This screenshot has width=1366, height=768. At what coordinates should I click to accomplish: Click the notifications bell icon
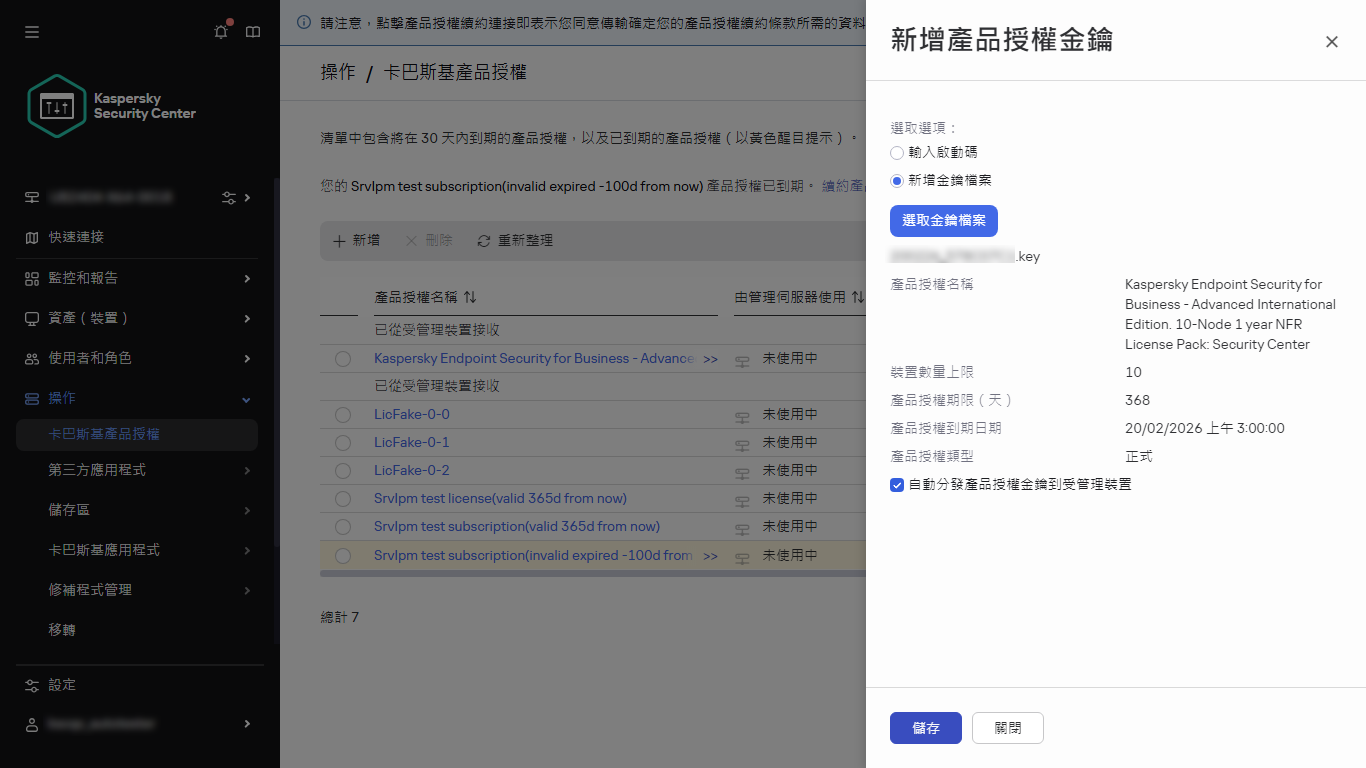[220, 31]
